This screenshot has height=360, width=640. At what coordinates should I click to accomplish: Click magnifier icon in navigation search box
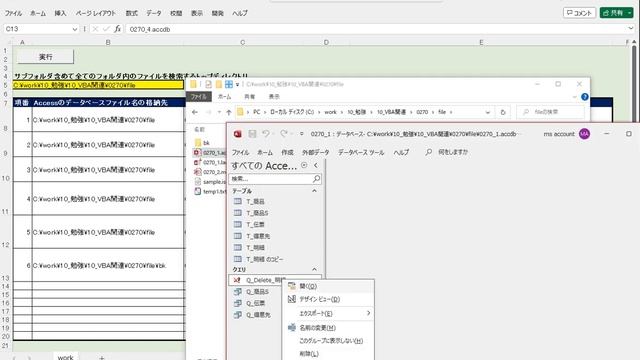316,179
